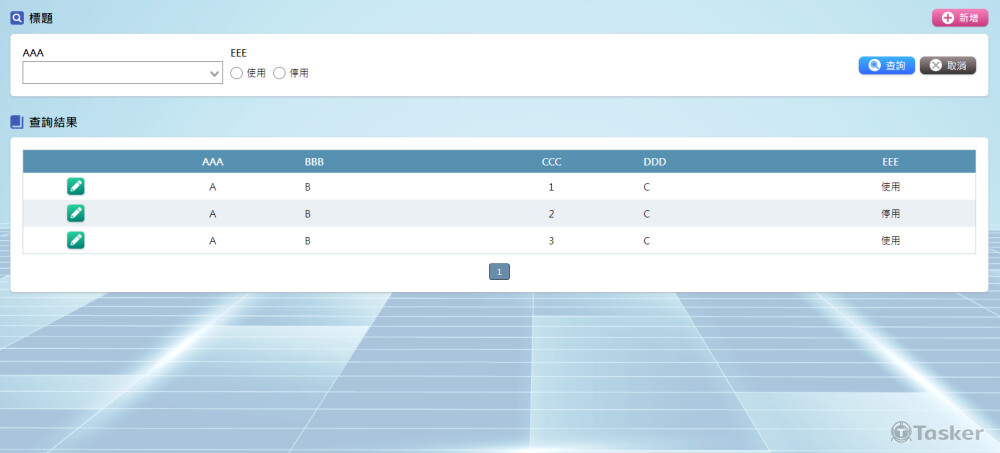Click the AAA column header in the results table
The width and height of the screenshot is (1000, 453).
pos(213,161)
